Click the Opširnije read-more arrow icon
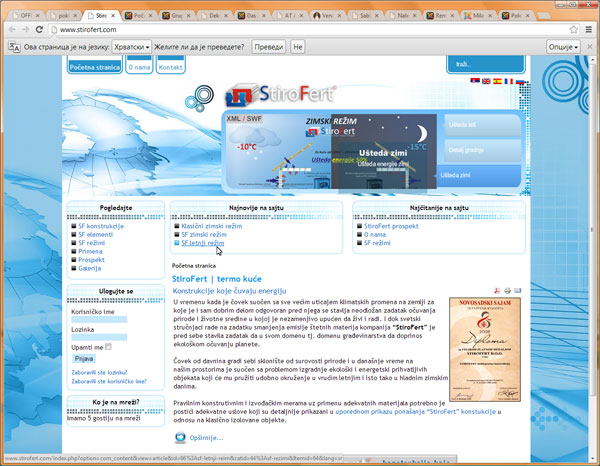The height and width of the screenshot is (466, 600). pyautogui.click(x=180, y=437)
